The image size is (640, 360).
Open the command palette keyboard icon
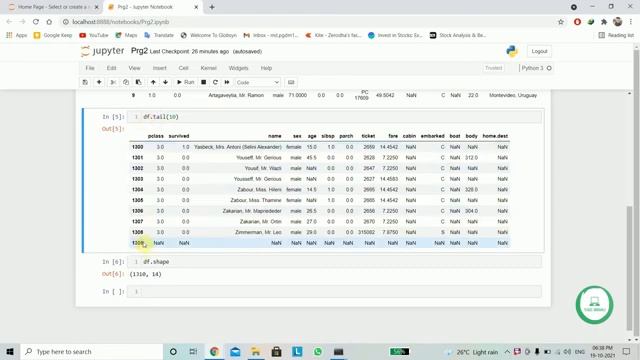291,82
